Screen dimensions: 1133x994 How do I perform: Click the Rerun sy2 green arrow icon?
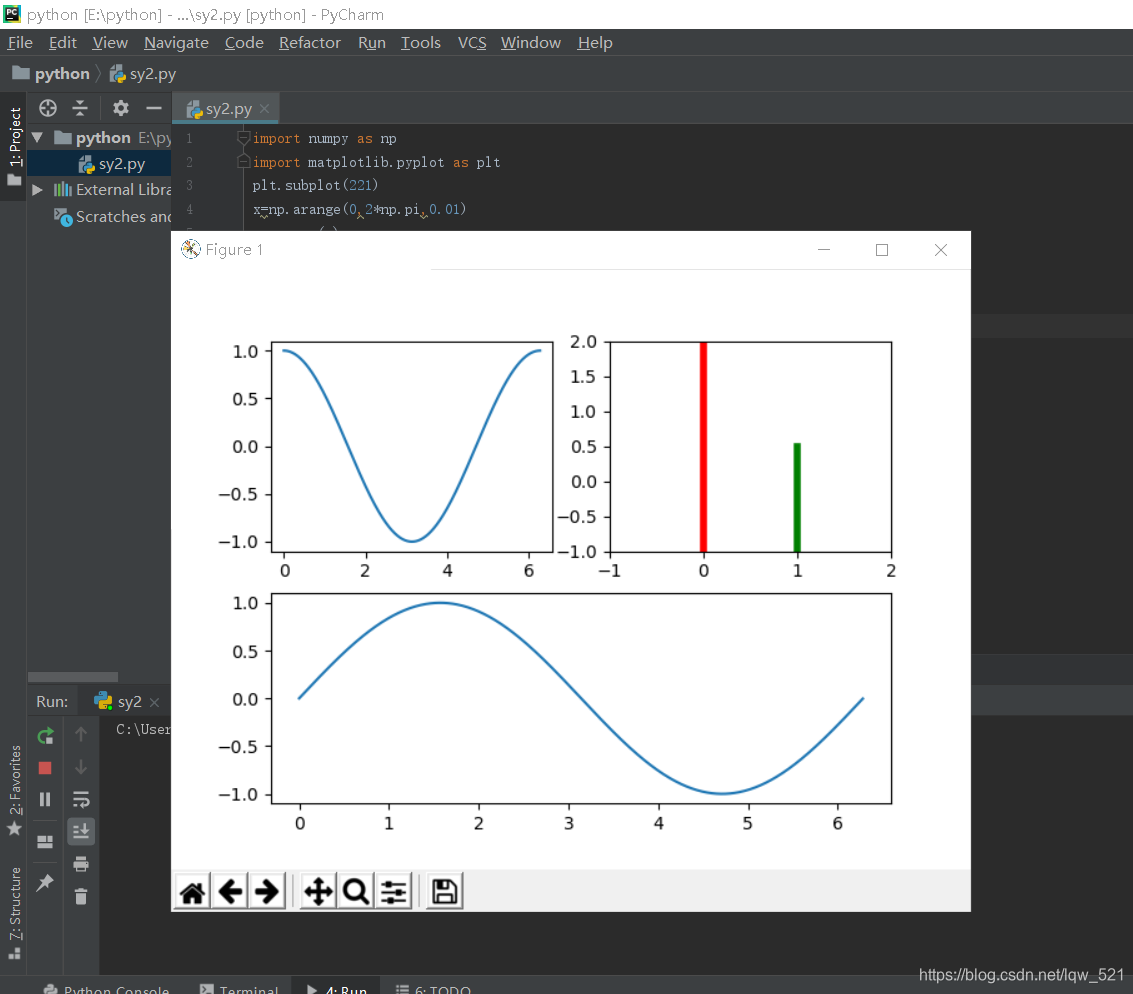pyautogui.click(x=45, y=735)
